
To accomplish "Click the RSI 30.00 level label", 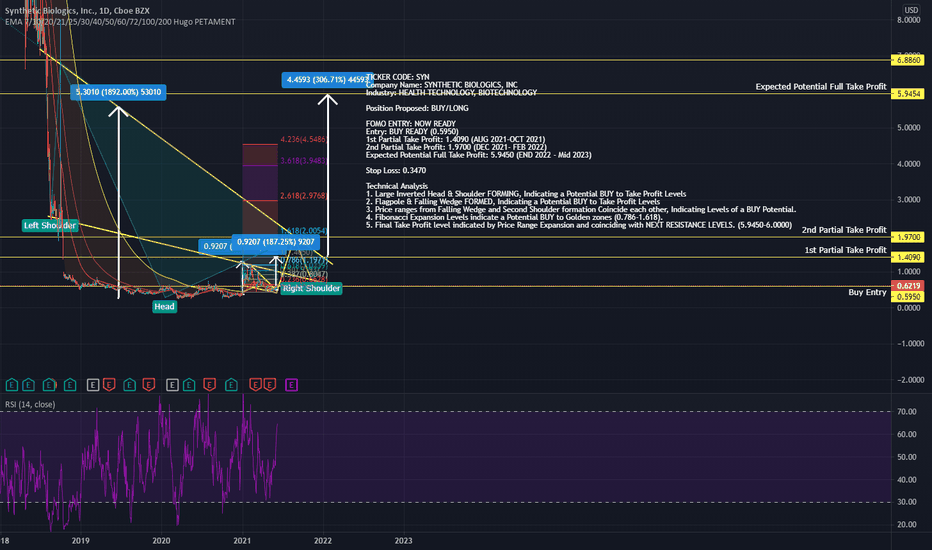I will (907, 502).
